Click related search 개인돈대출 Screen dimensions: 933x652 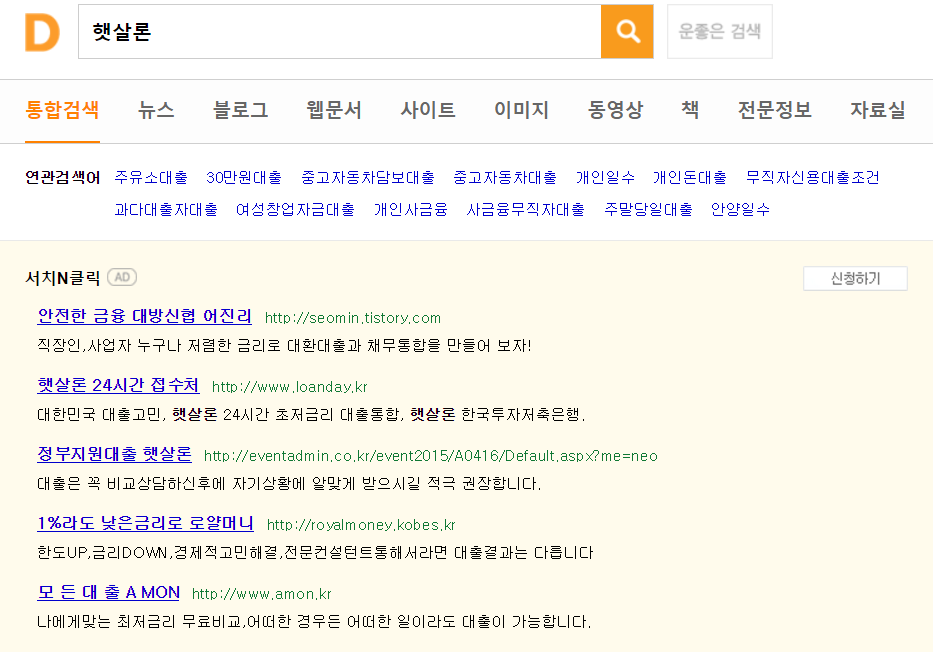click(x=690, y=177)
